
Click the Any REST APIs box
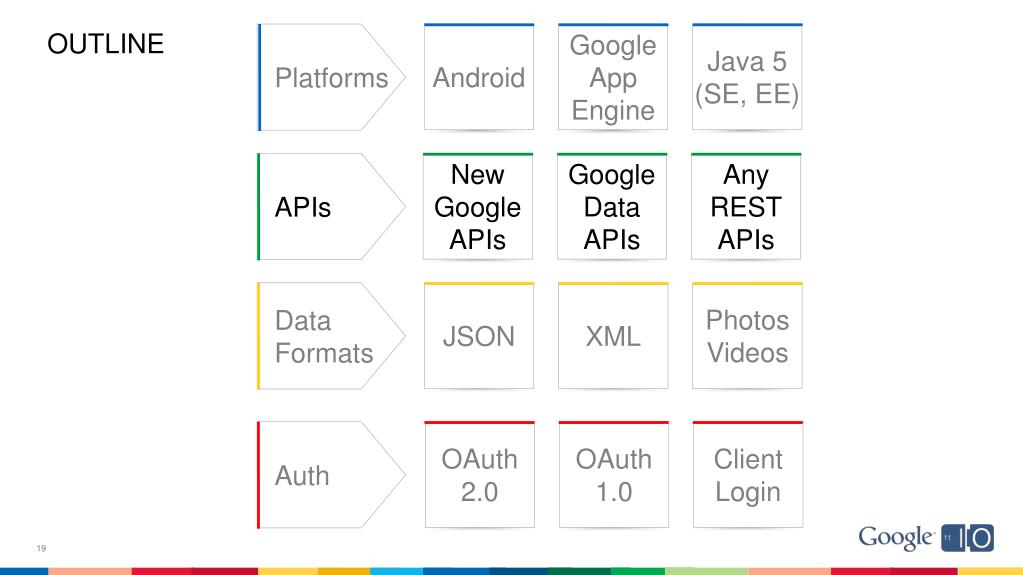tap(746, 206)
